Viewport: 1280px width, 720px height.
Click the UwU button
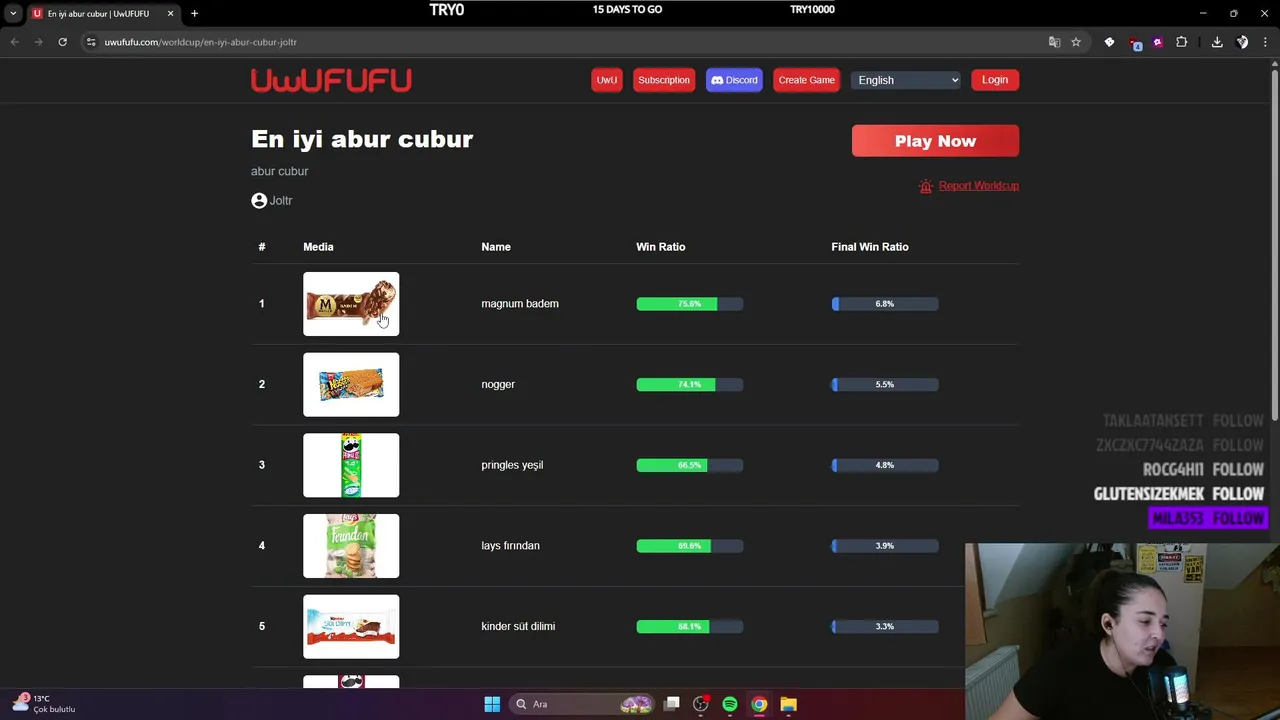[607, 80]
